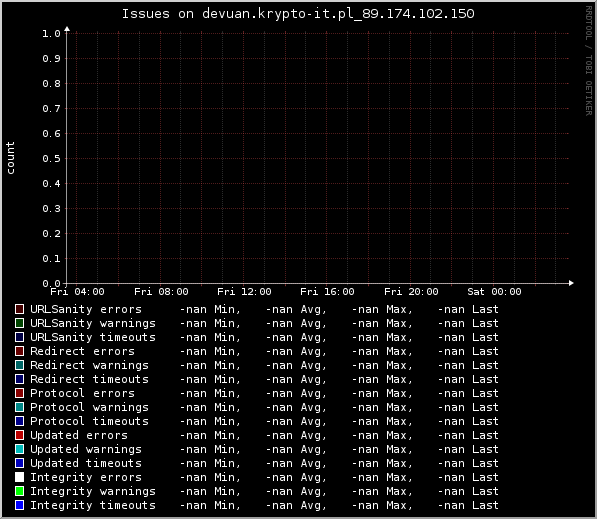Viewport: 597px width, 519px height.
Task: Click the 'Protocol timeouts' legend label
Action: click(x=89, y=421)
